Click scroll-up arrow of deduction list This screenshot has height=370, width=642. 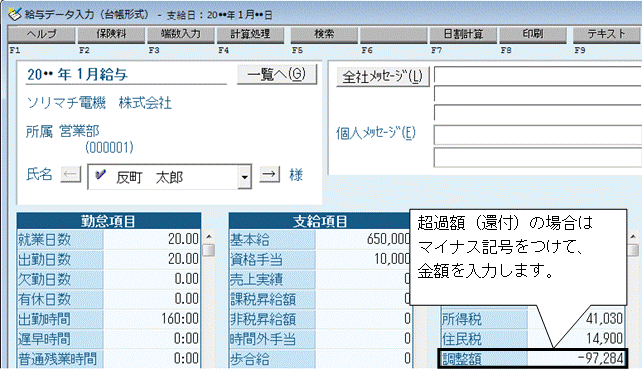coord(633,237)
